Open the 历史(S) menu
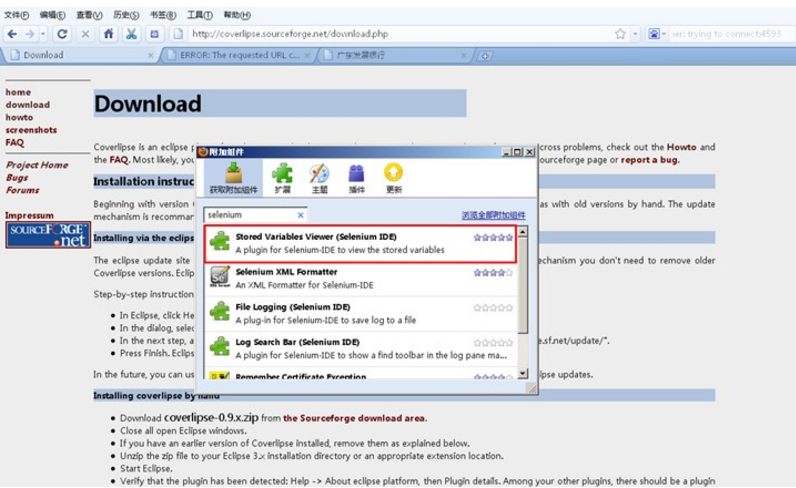This screenshot has width=796, height=488. (126, 15)
